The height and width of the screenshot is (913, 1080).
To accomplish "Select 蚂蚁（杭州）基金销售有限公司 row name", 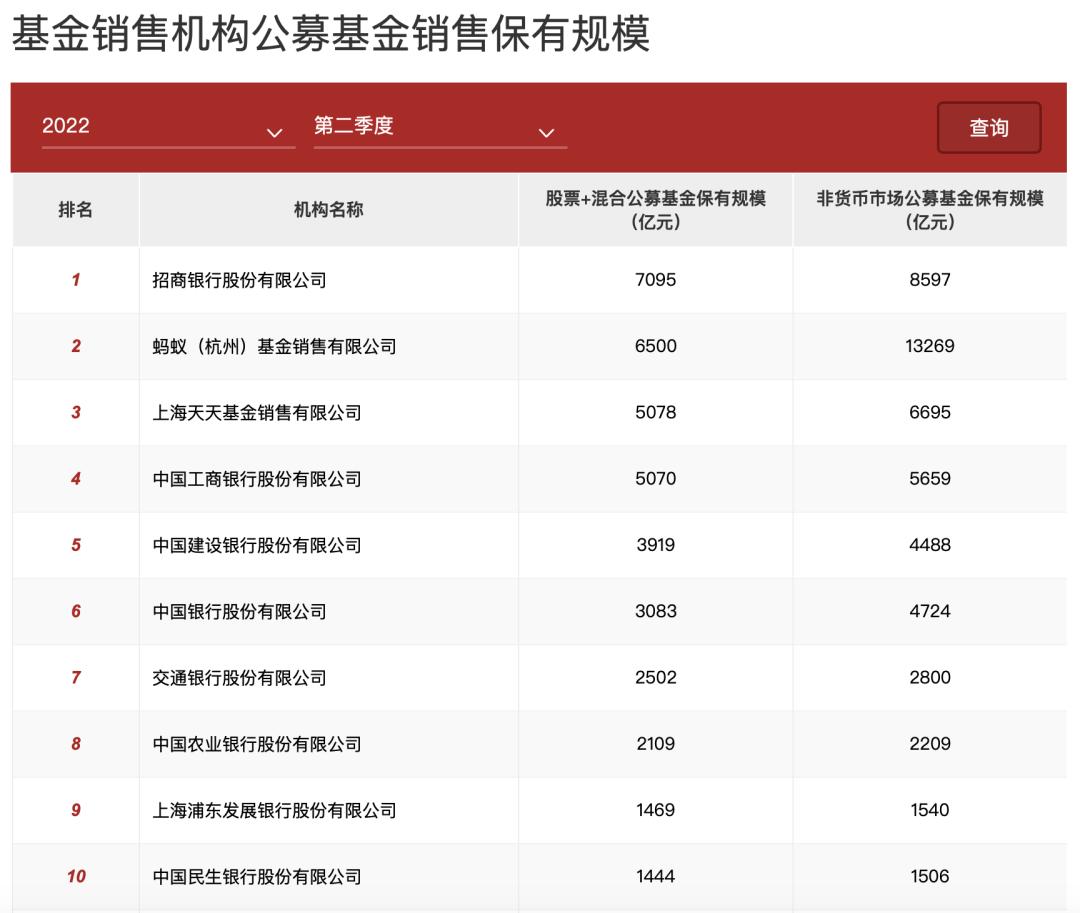I will click(x=274, y=346).
